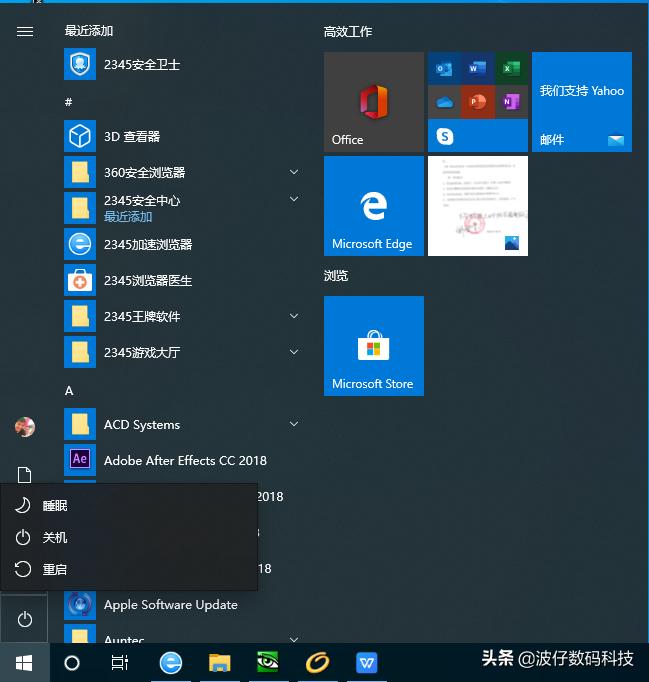Image resolution: width=649 pixels, height=682 pixels.
Task: Open the Skype tile
Action: coord(478,136)
